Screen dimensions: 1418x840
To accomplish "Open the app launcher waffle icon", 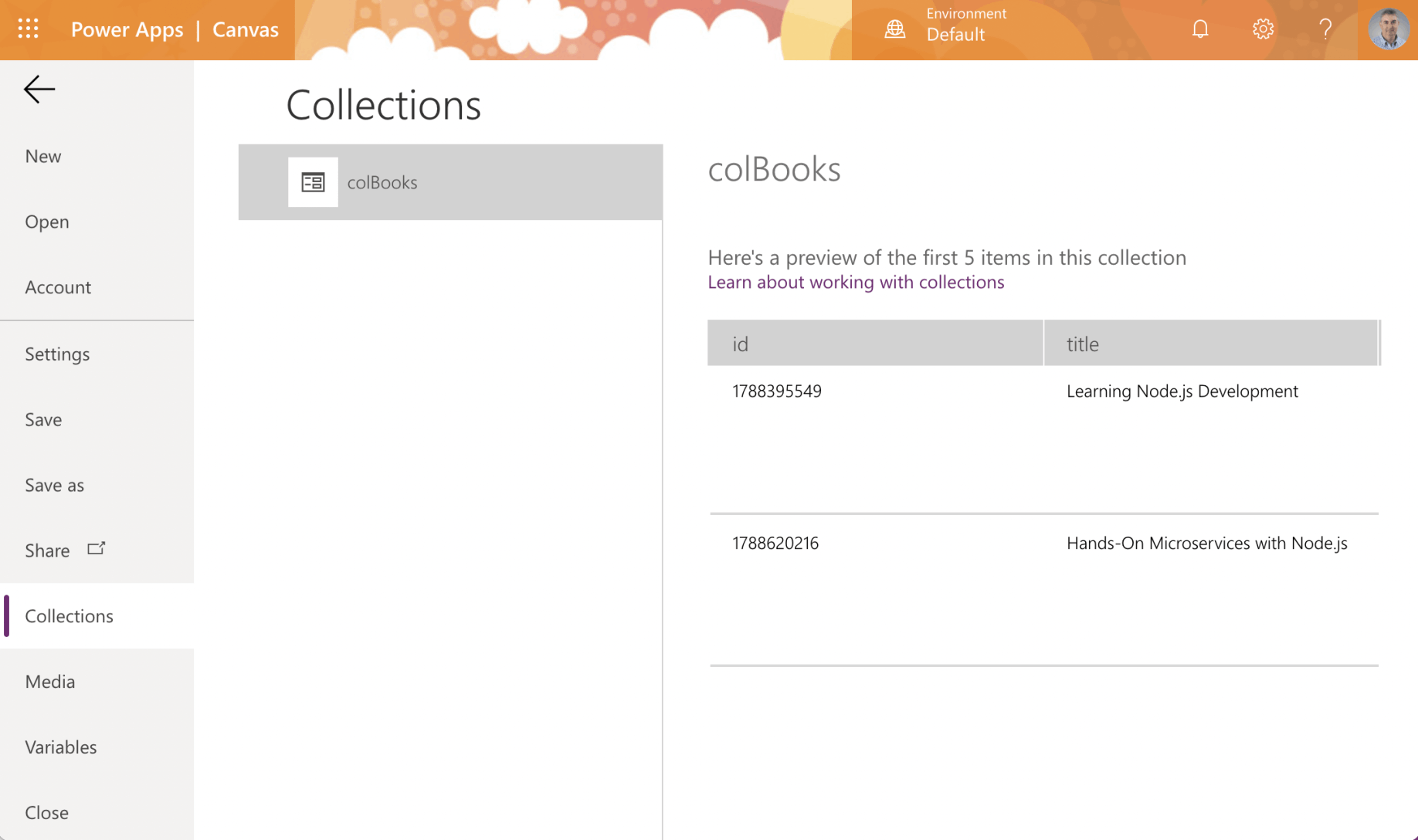I will click(29, 29).
